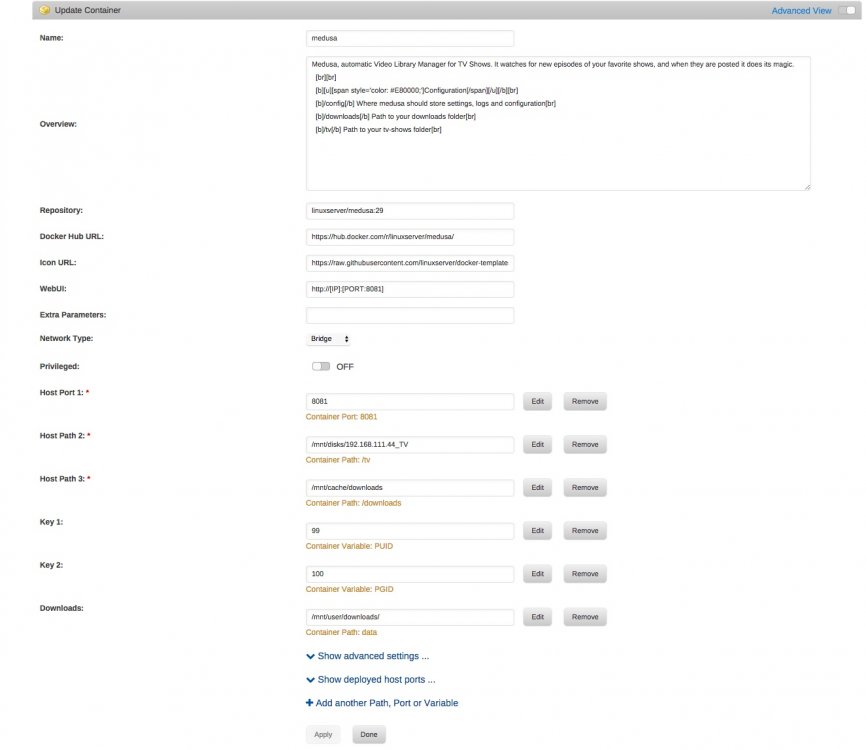The height and width of the screenshot is (750, 866).
Task: Edit Host Path 3 entry
Action: [x=537, y=488]
